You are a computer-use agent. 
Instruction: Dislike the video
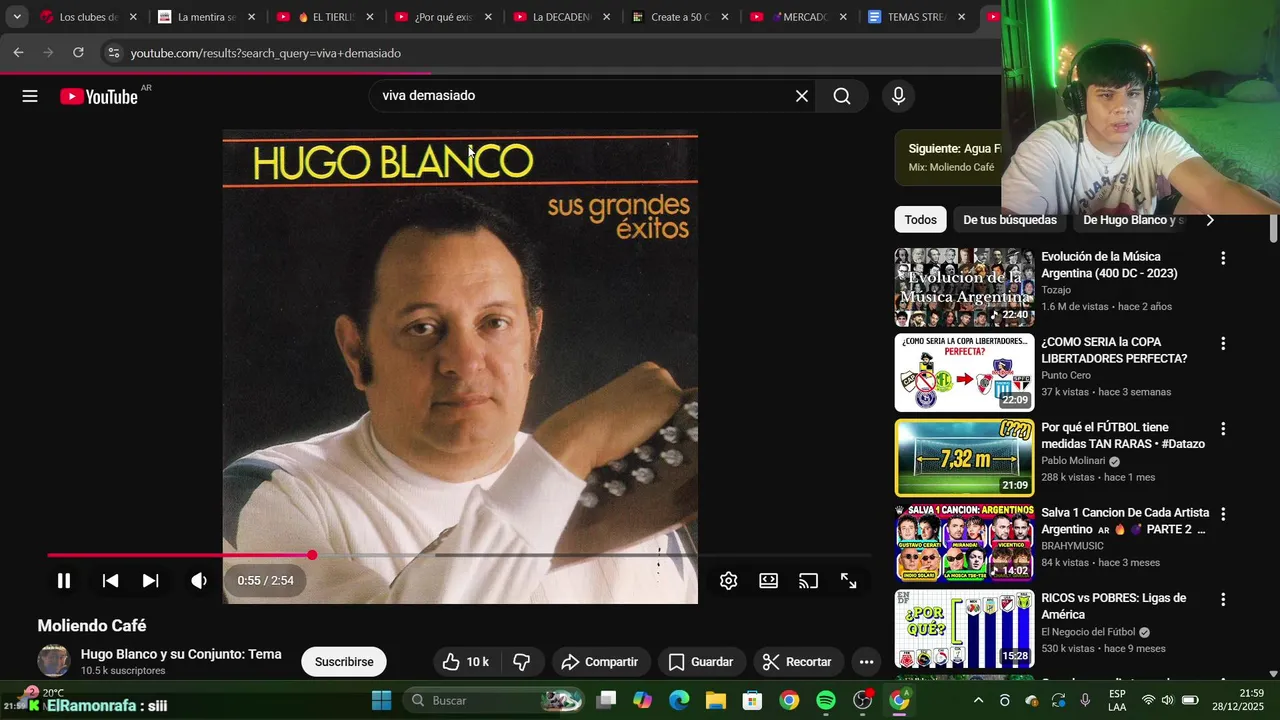tap(521, 662)
